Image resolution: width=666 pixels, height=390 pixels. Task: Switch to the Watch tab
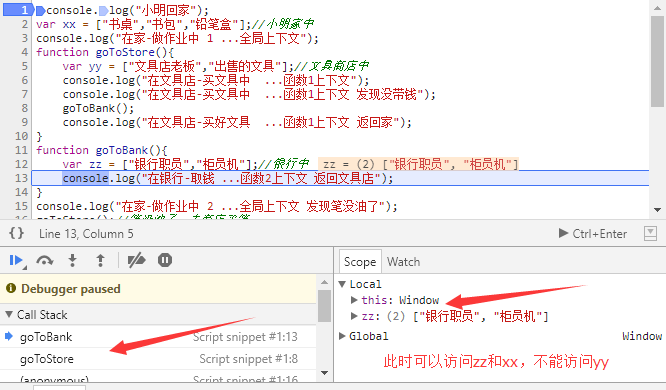point(403,262)
